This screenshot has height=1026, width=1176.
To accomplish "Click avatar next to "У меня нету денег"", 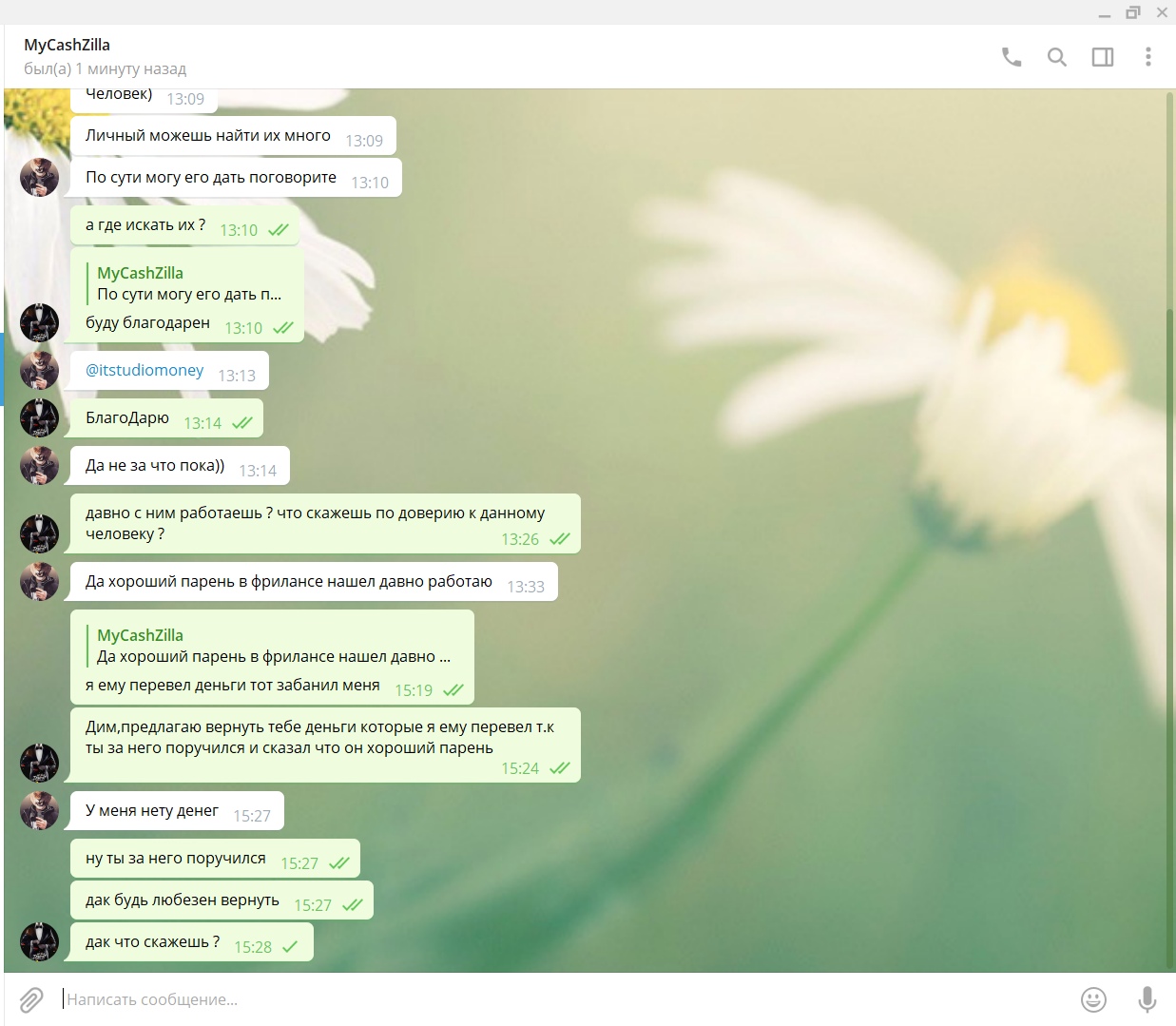I will [40, 811].
